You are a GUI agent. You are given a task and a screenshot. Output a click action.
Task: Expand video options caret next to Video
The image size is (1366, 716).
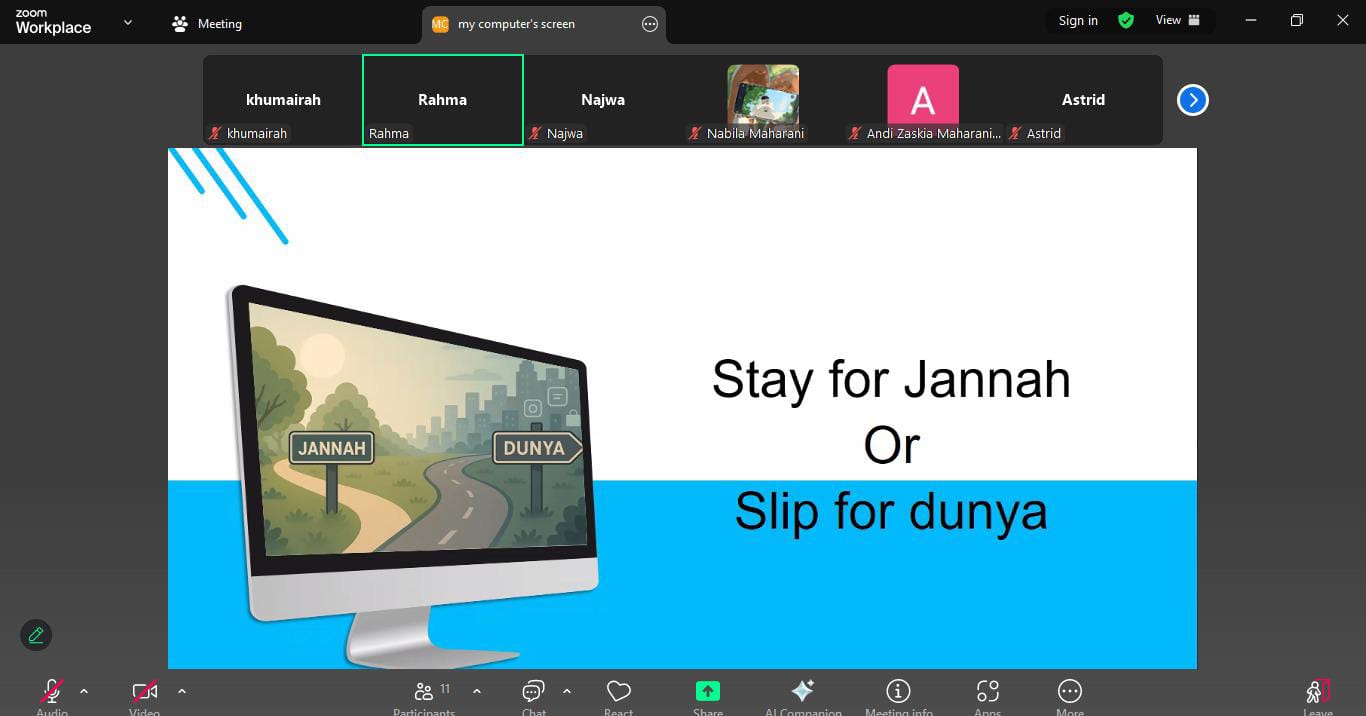pyautogui.click(x=181, y=691)
